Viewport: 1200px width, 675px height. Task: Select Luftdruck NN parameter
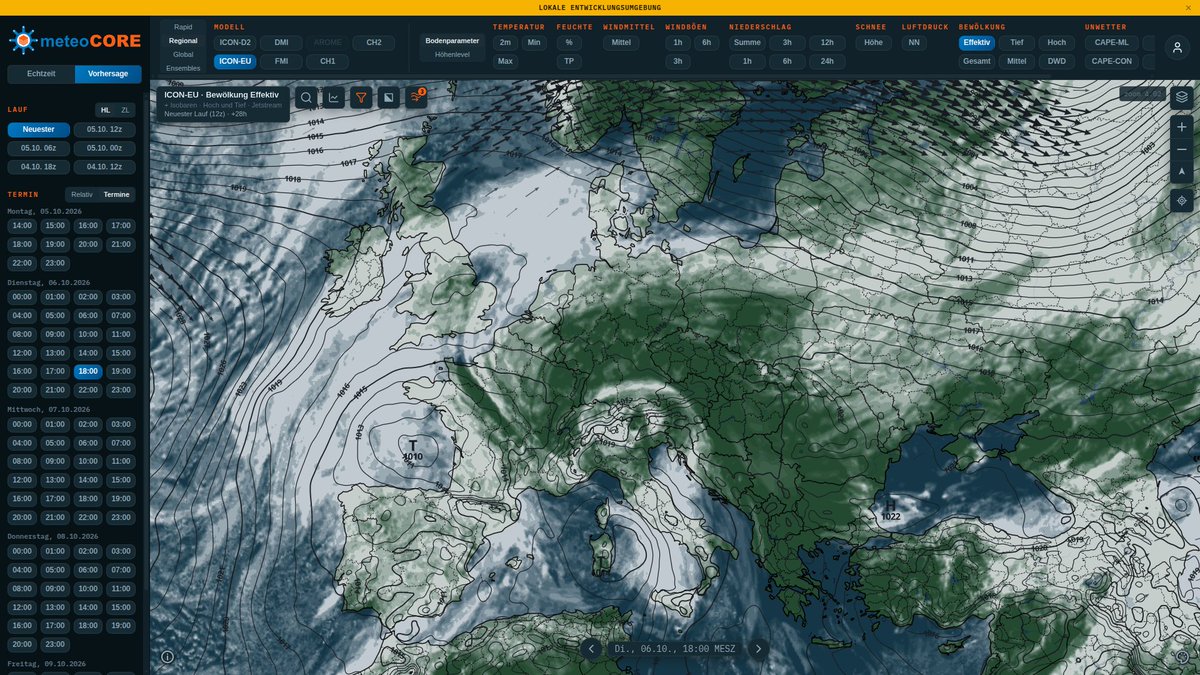pyautogui.click(x=913, y=43)
